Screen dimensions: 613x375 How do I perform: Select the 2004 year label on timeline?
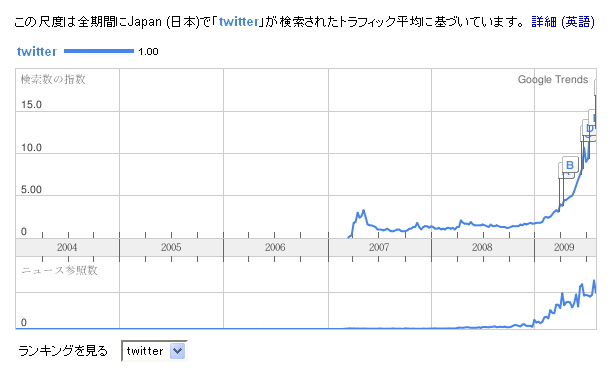tap(67, 247)
